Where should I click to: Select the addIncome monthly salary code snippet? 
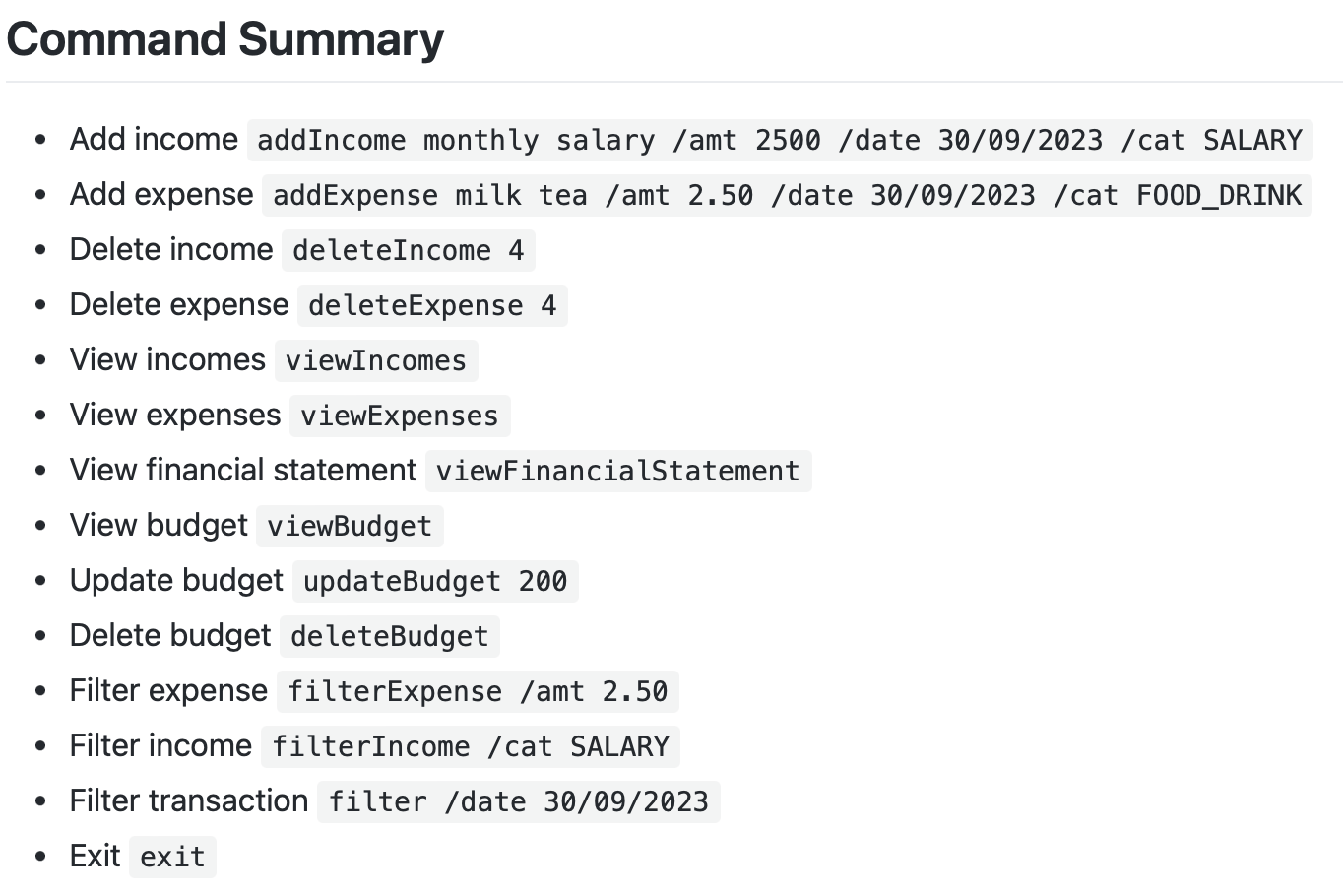780,140
